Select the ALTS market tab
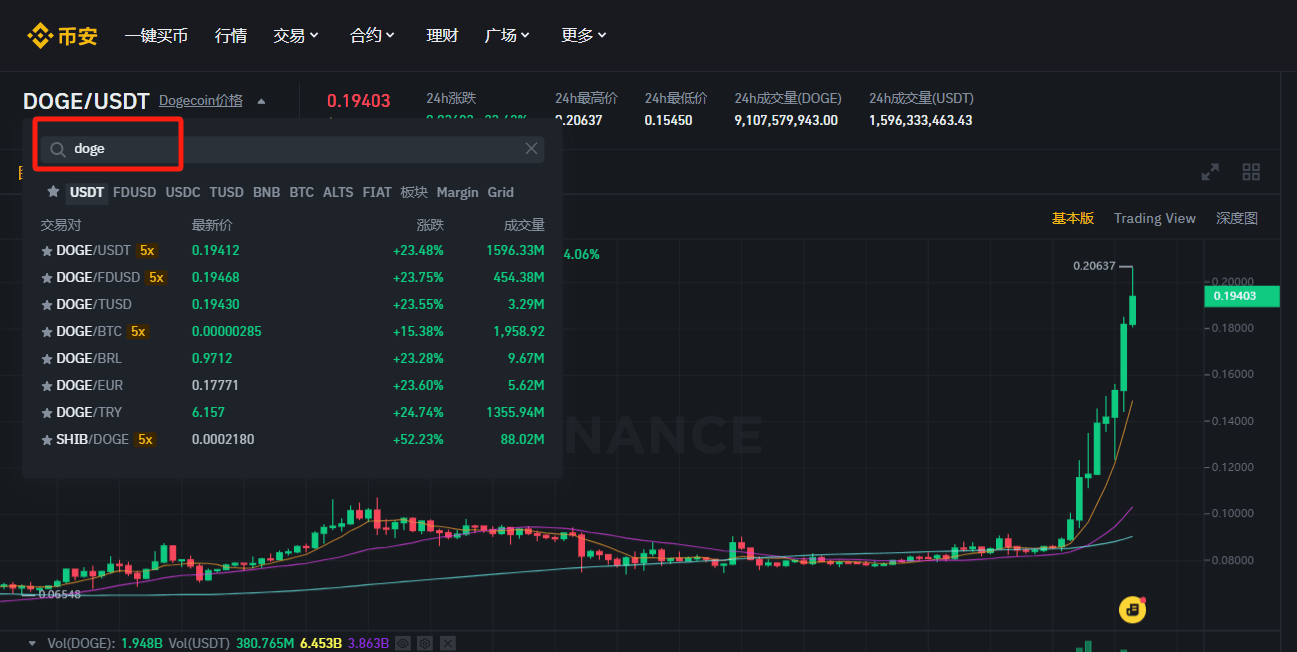The image size is (1297, 652). coord(338,192)
